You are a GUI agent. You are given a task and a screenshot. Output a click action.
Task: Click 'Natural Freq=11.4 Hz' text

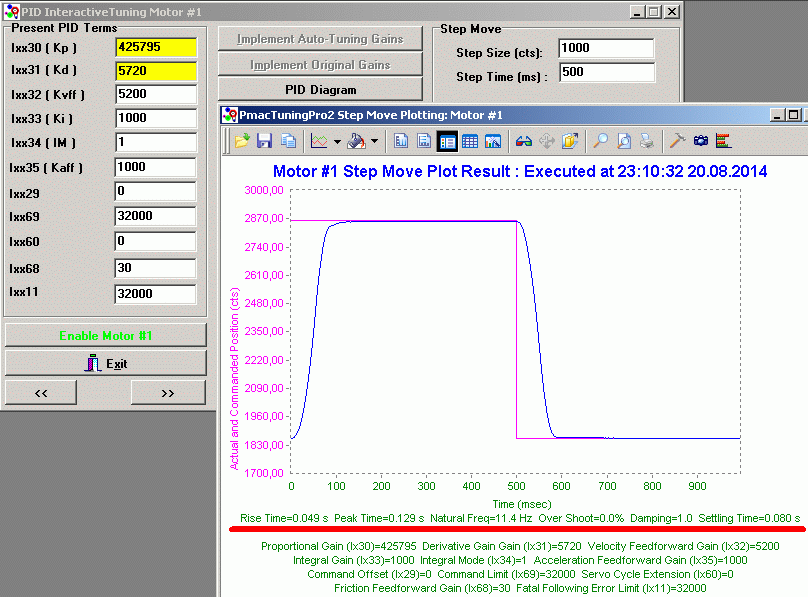coord(481,518)
